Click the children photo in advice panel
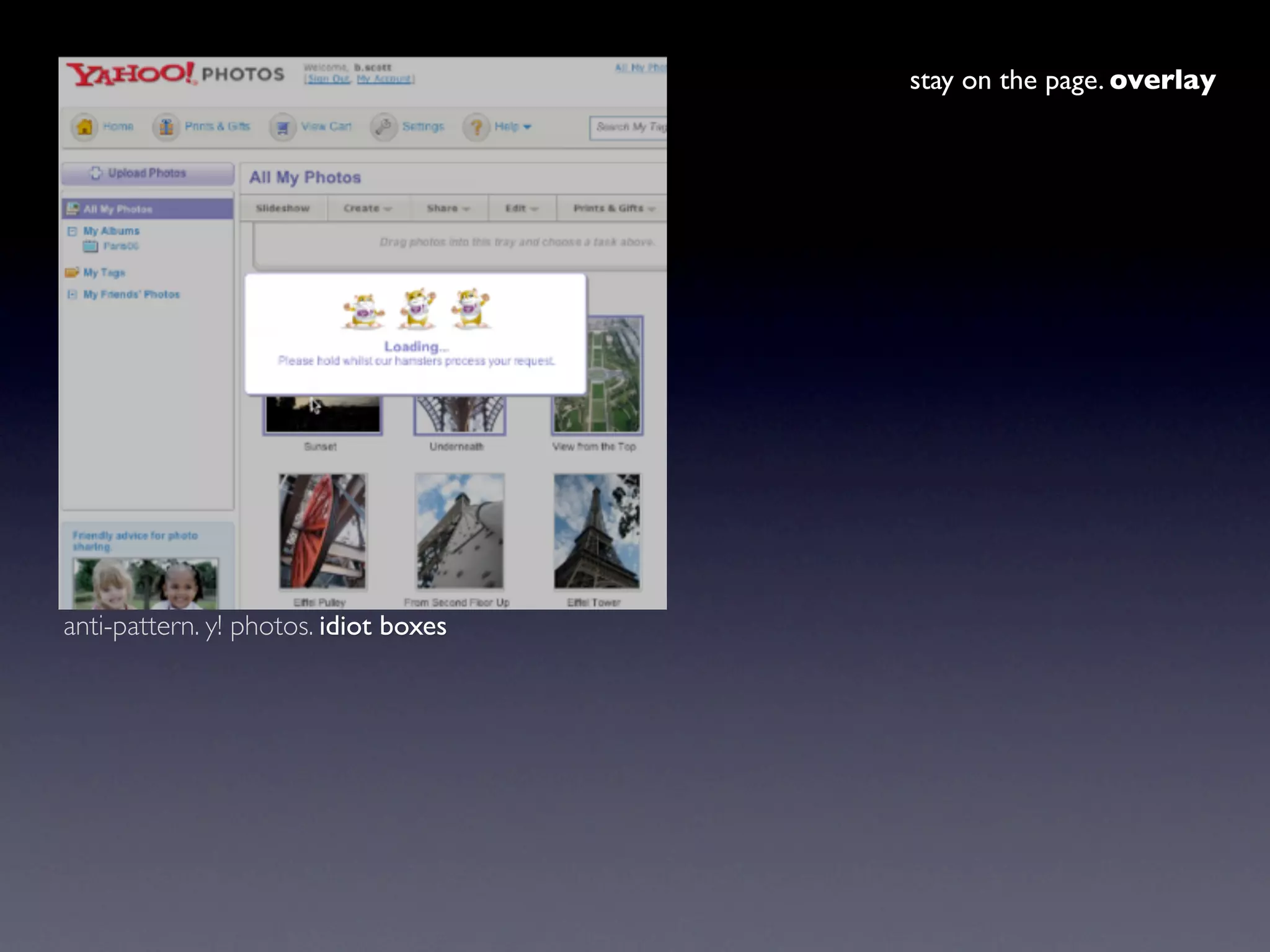 coord(146,583)
